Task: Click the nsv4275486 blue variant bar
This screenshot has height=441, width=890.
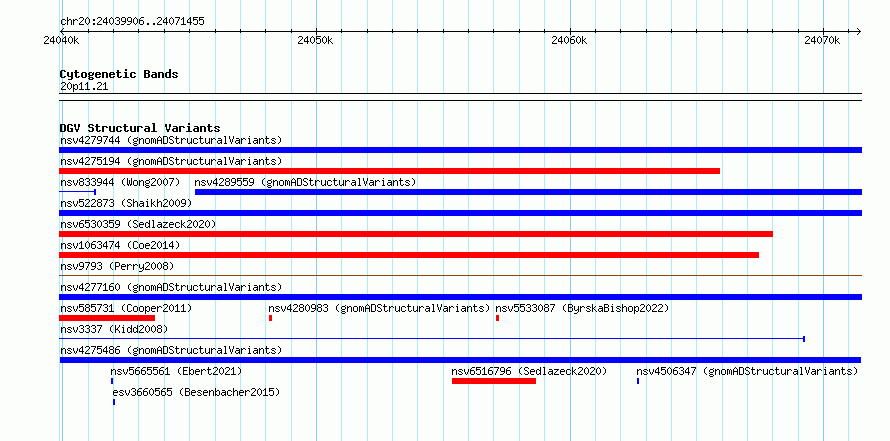Action: click(460, 360)
